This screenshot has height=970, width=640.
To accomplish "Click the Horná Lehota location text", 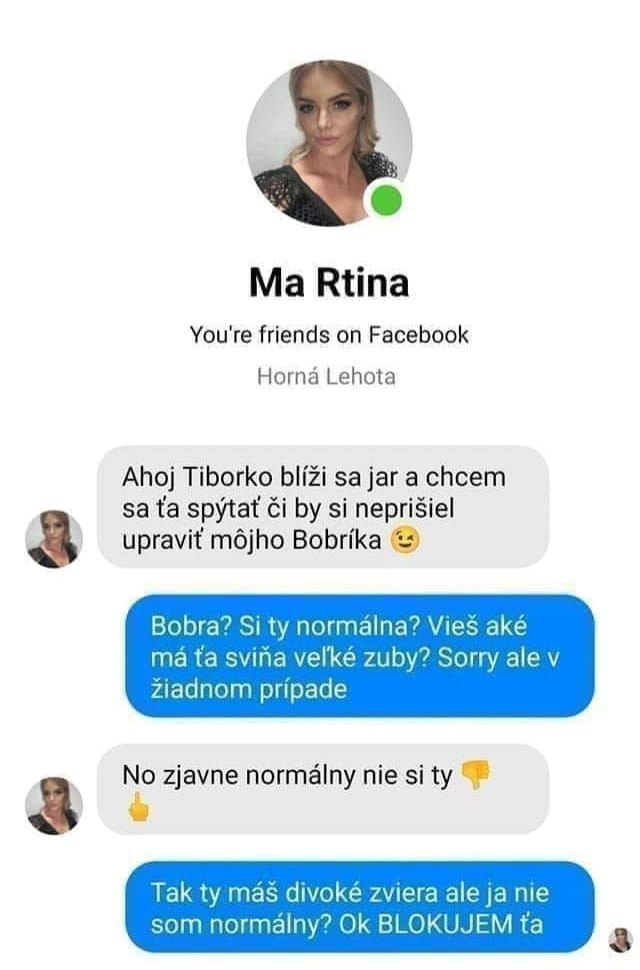I will (x=326, y=376).
